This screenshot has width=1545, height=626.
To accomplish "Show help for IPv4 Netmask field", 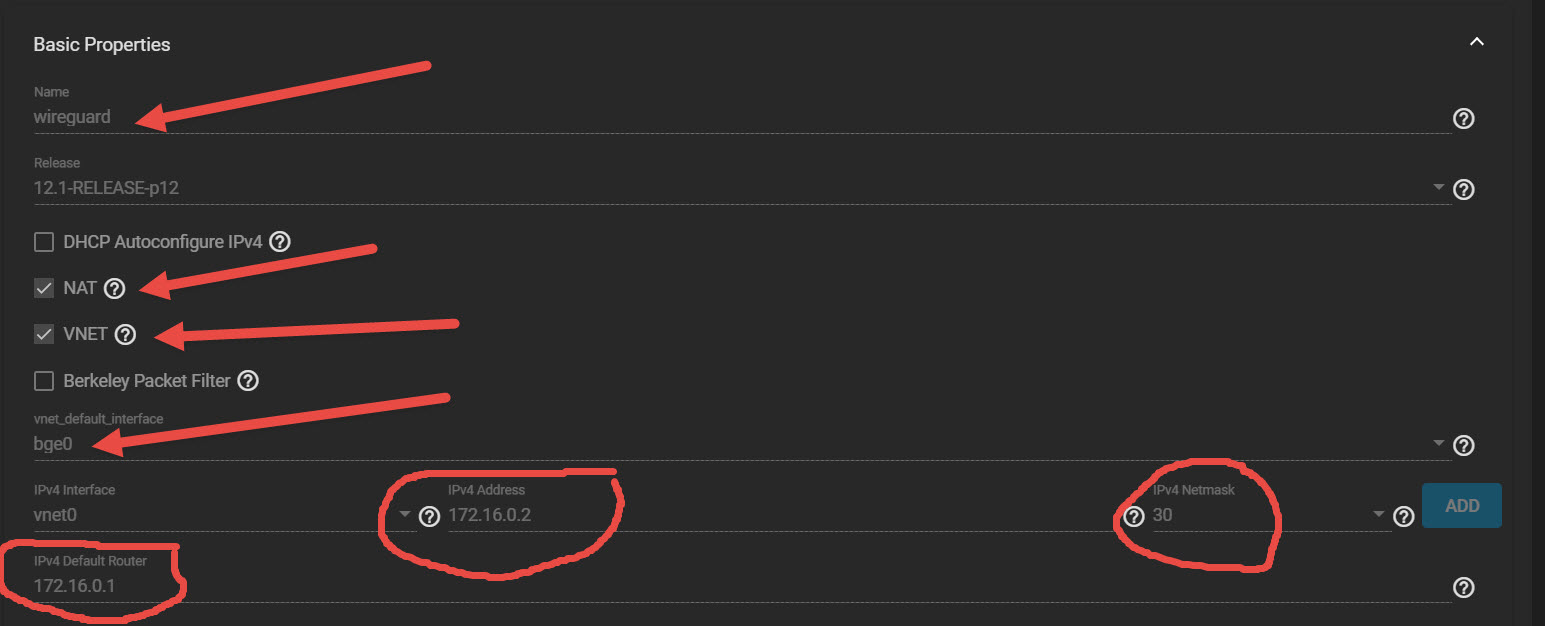I will [1403, 516].
